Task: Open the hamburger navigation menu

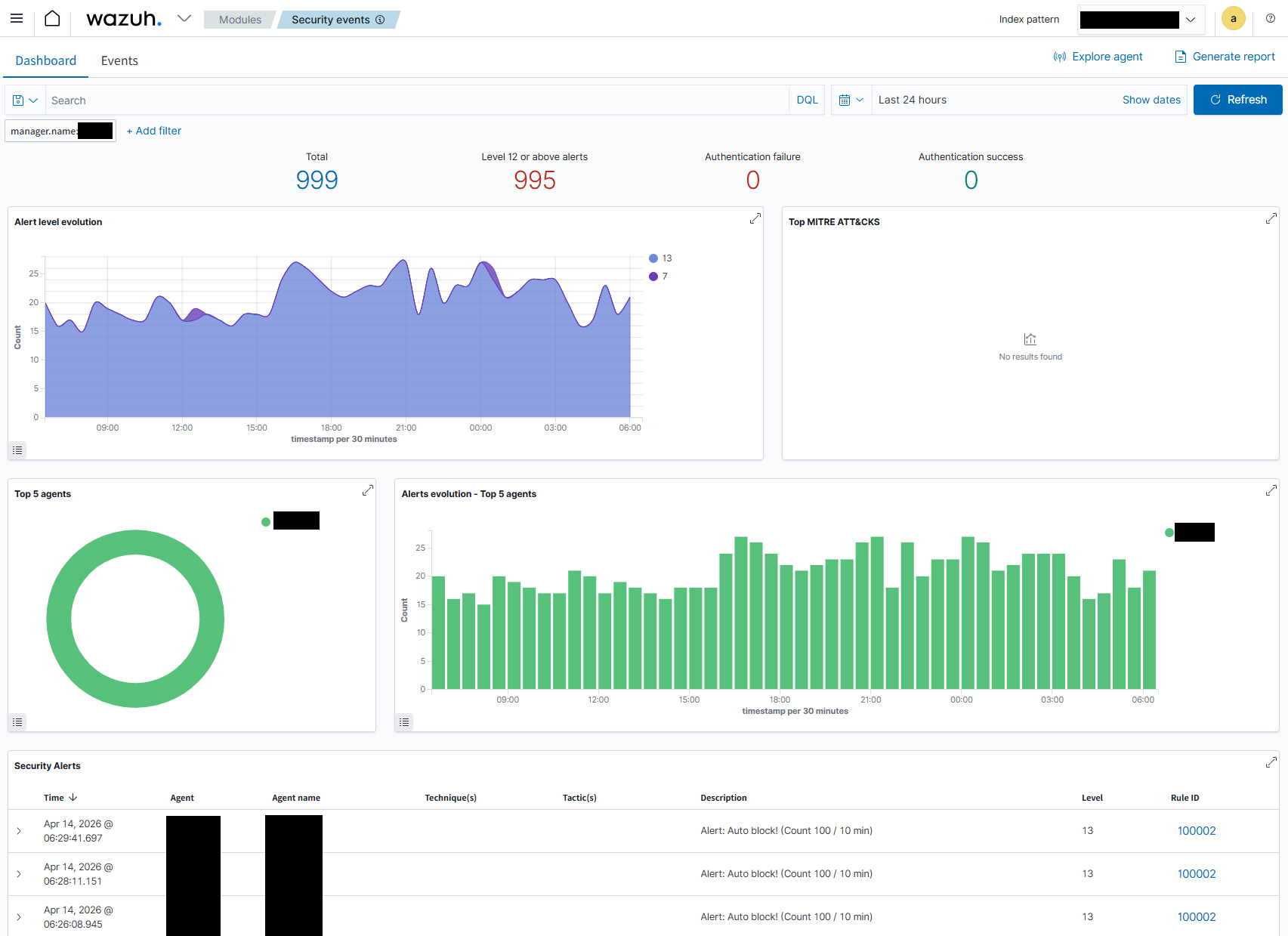Action: pos(17,18)
